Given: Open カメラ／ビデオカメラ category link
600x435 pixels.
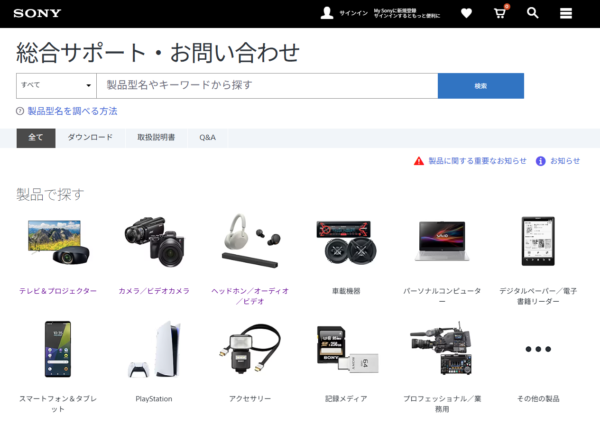Looking at the screenshot, I should [154, 291].
